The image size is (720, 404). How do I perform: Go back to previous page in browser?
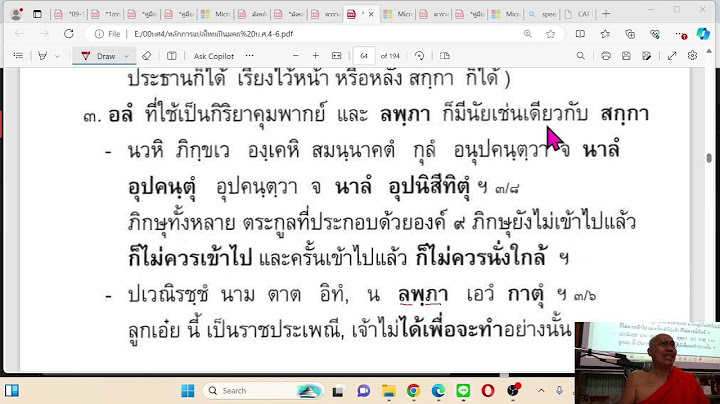(19, 34)
